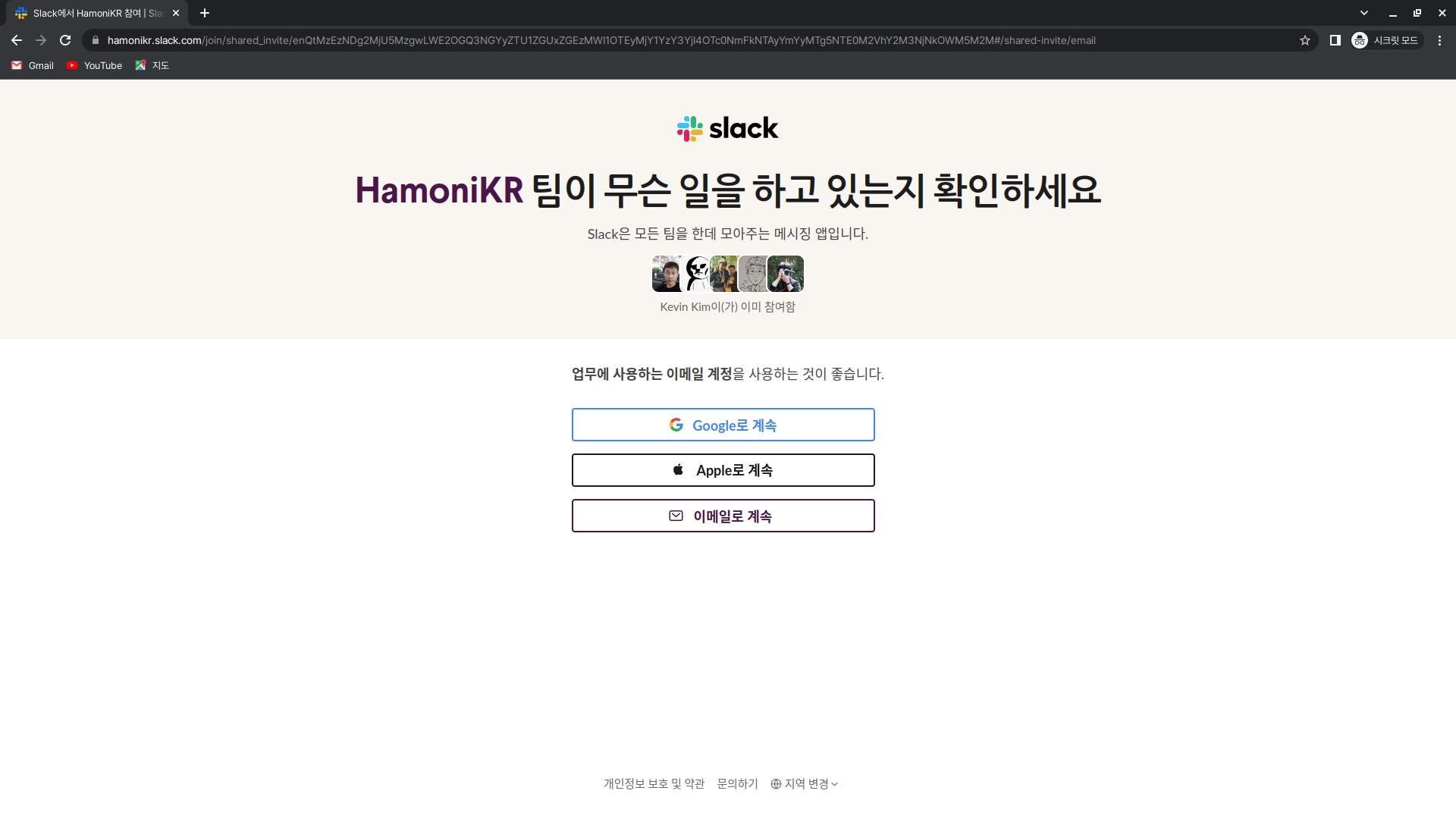
Task: Expand the 지역 변경 region dropdown
Action: (804, 784)
